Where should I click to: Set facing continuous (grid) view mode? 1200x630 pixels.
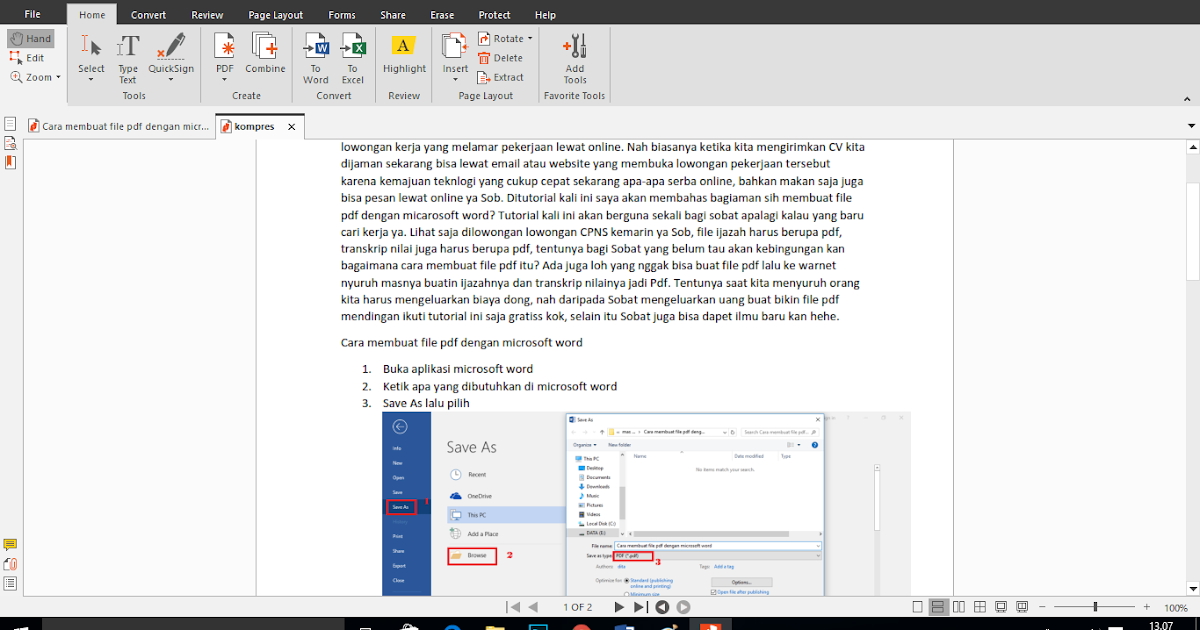(979, 607)
